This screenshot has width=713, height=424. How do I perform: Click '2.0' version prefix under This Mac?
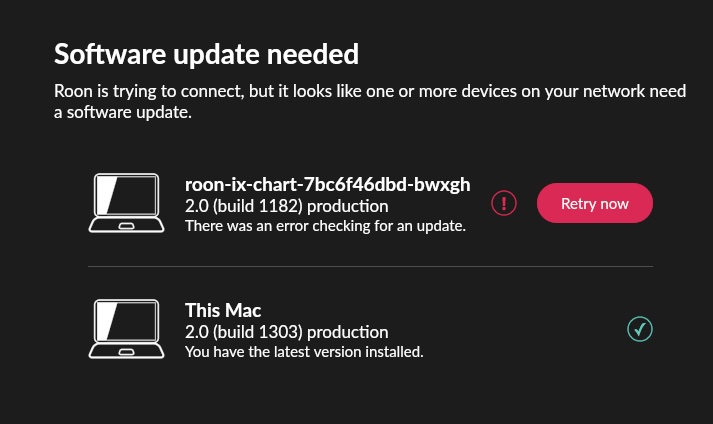click(x=196, y=332)
